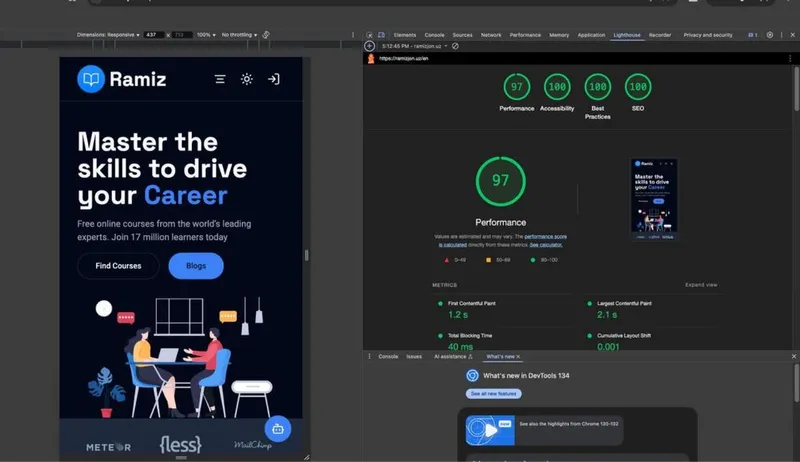Click the Ramiz book logo
Image resolution: width=800 pixels, height=462 pixels.
coord(91,79)
